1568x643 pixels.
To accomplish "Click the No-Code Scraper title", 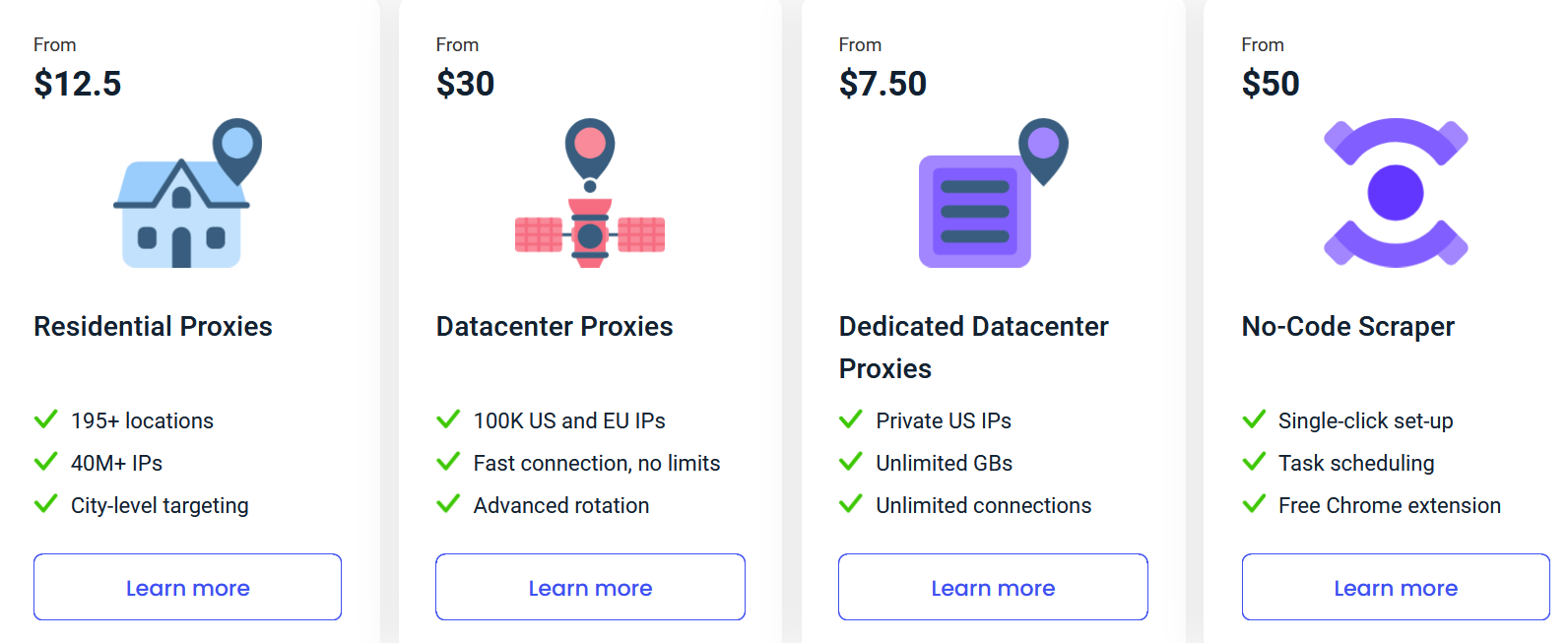I will pos(1347,326).
